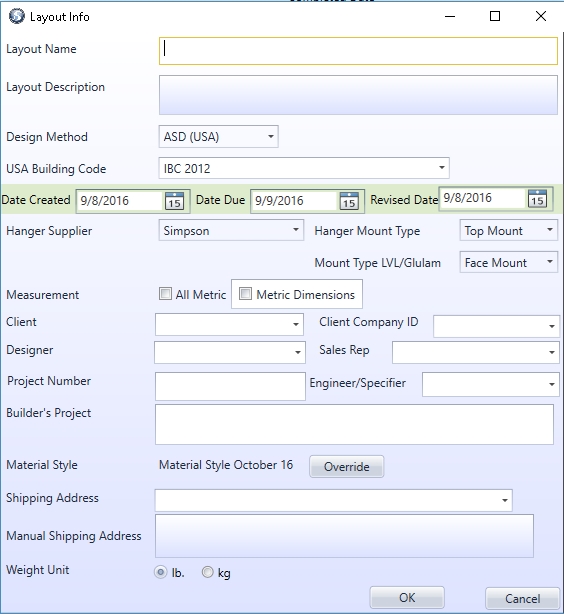This screenshot has height=614, width=564.
Task: Select the lb. weight unit
Action: [161, 572]
